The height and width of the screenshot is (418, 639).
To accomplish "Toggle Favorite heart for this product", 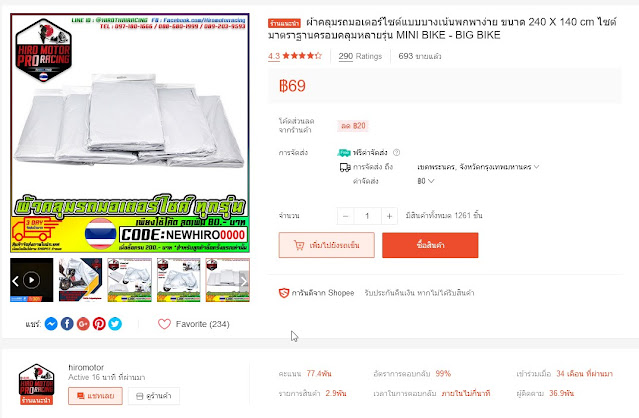I will pos(164,324).
